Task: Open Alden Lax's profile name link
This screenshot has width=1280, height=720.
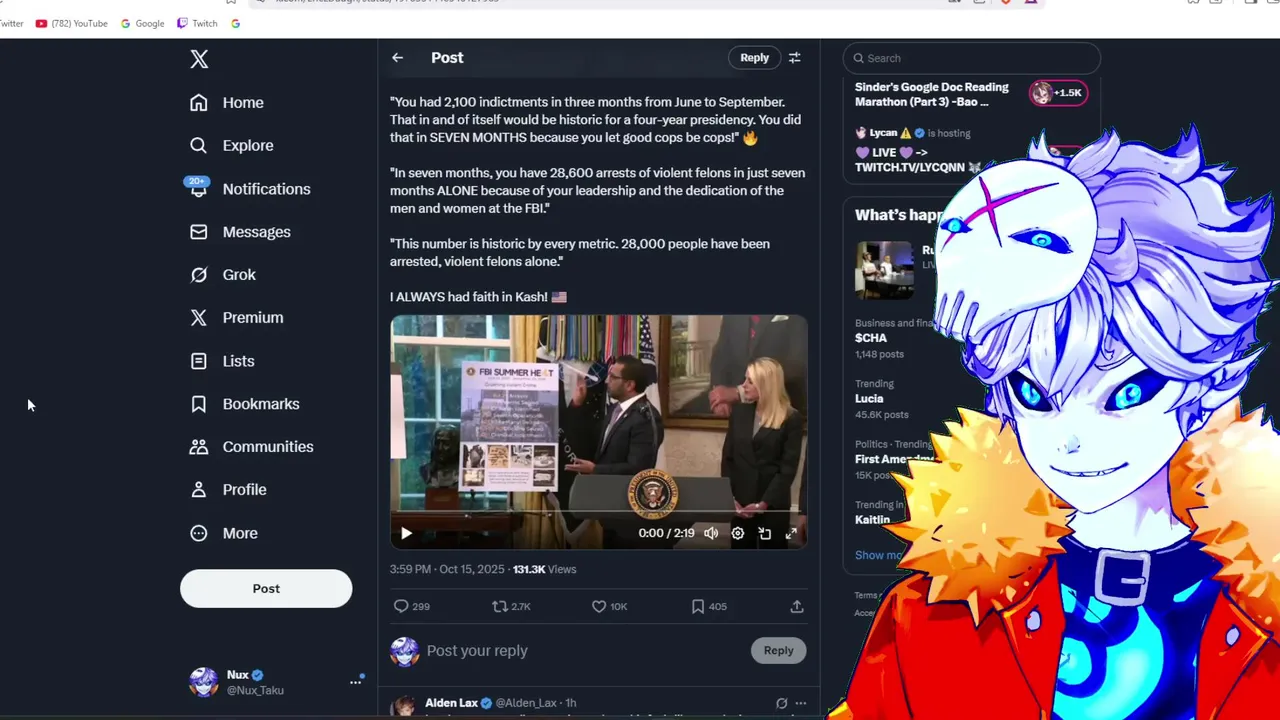Action: tap(451, 703)
